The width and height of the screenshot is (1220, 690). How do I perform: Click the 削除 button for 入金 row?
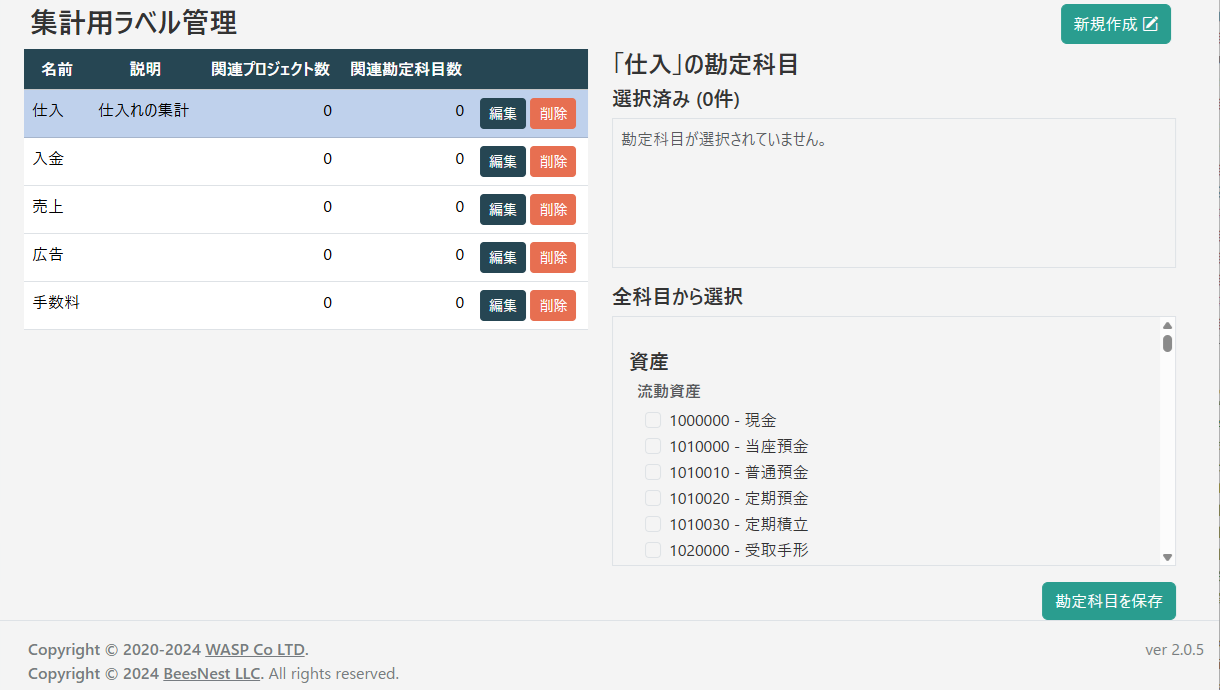pyautogui.click(x=552, y=161)
